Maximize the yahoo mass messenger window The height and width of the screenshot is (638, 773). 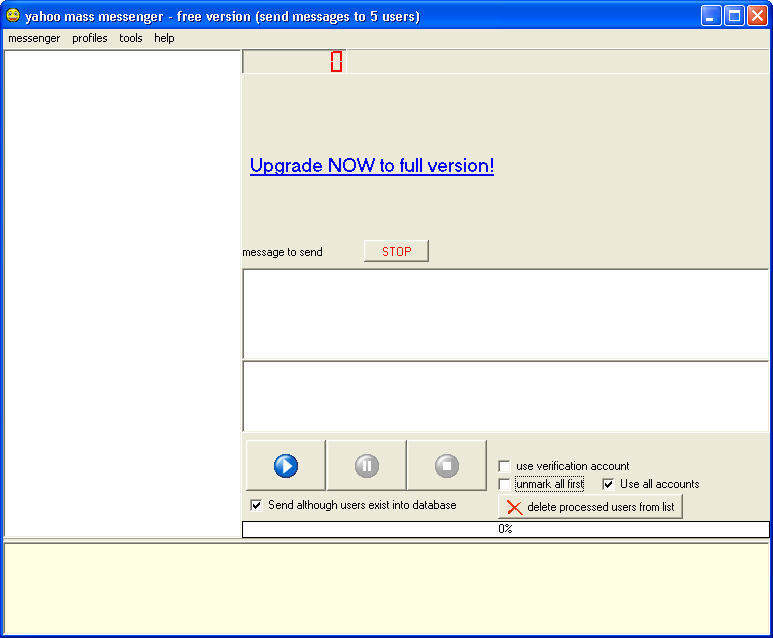point(734,16)
